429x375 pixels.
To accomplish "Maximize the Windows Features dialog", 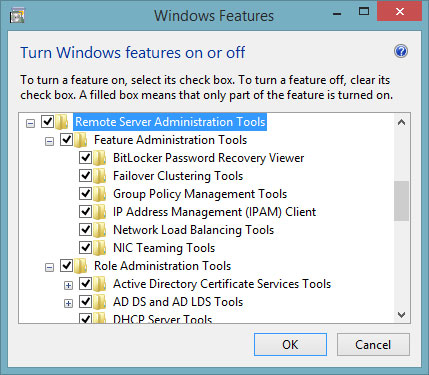I will 364,12.
